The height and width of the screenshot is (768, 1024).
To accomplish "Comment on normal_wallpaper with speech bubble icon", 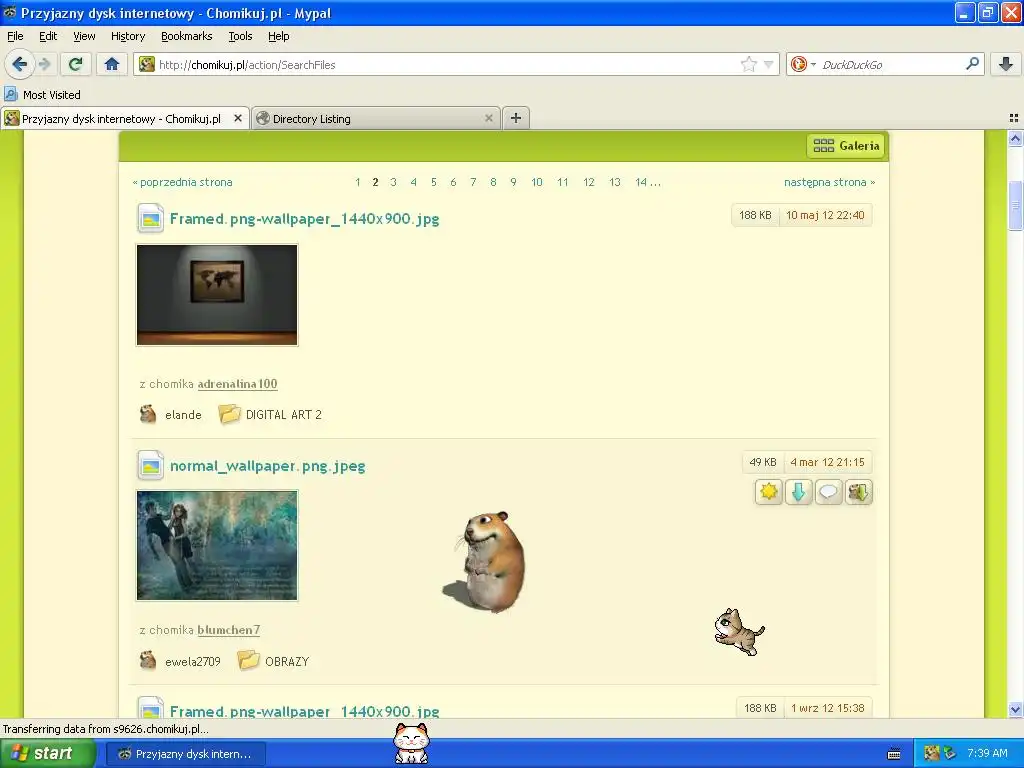I will click(x=828, y=492).
